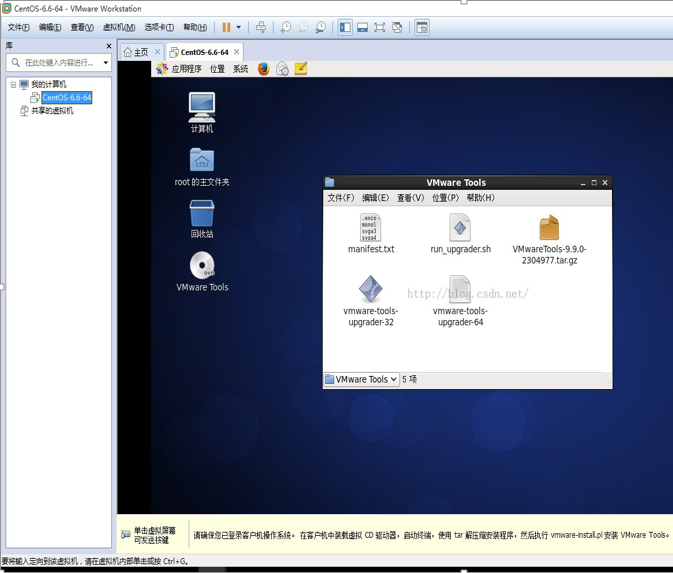Click the 单击虚拟屏幕可发送按键 hint icon
The image size is (673, 573).
(126, 534)
